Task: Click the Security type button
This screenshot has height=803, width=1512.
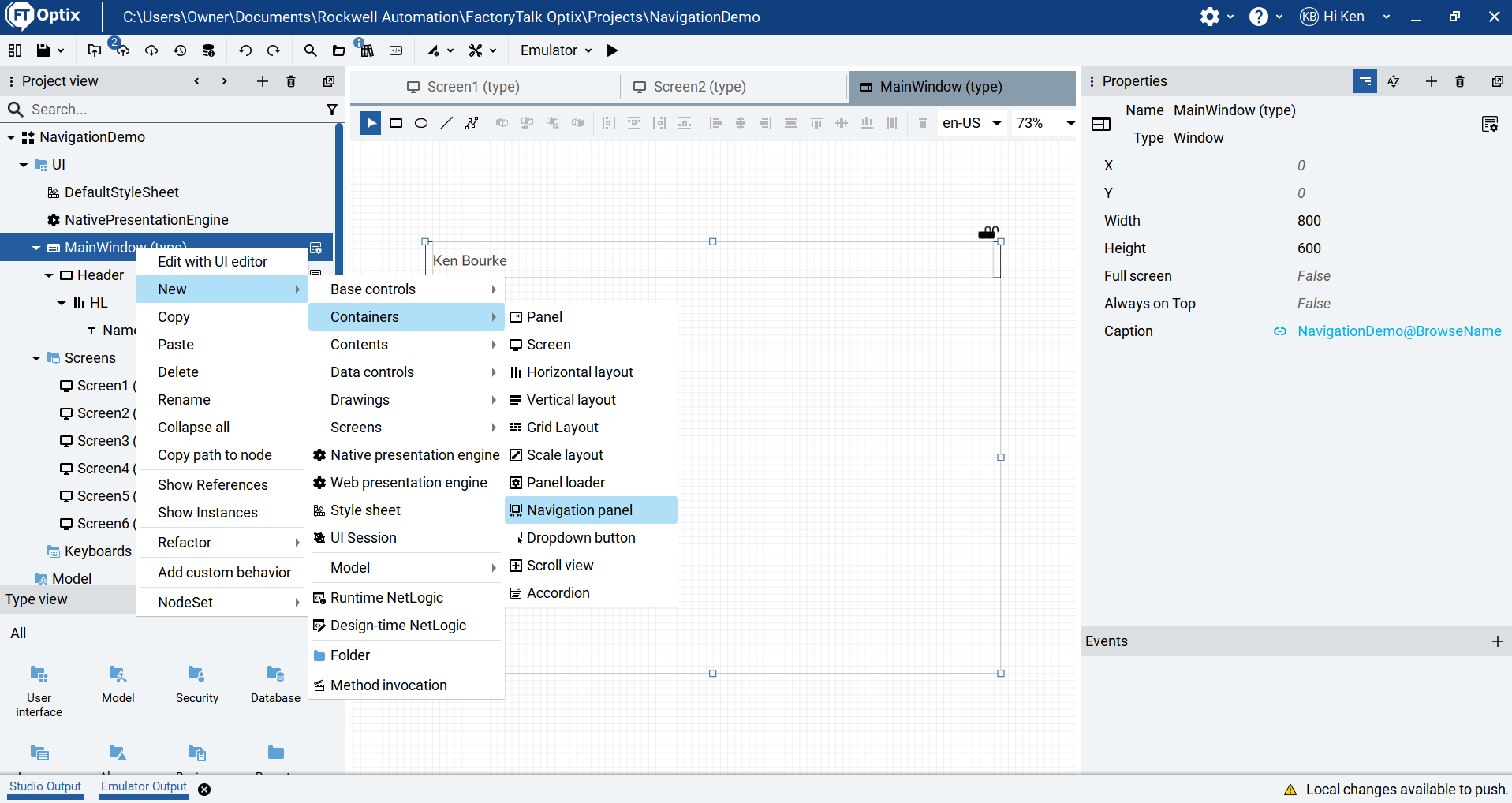Action: (197, 685)
